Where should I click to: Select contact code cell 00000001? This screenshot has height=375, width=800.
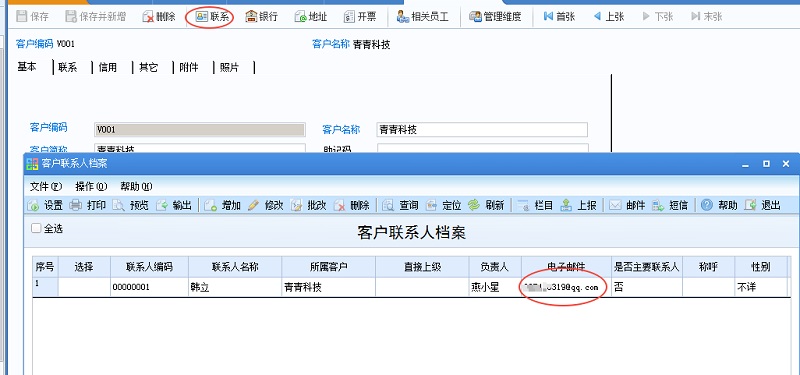tap(149, 287)
